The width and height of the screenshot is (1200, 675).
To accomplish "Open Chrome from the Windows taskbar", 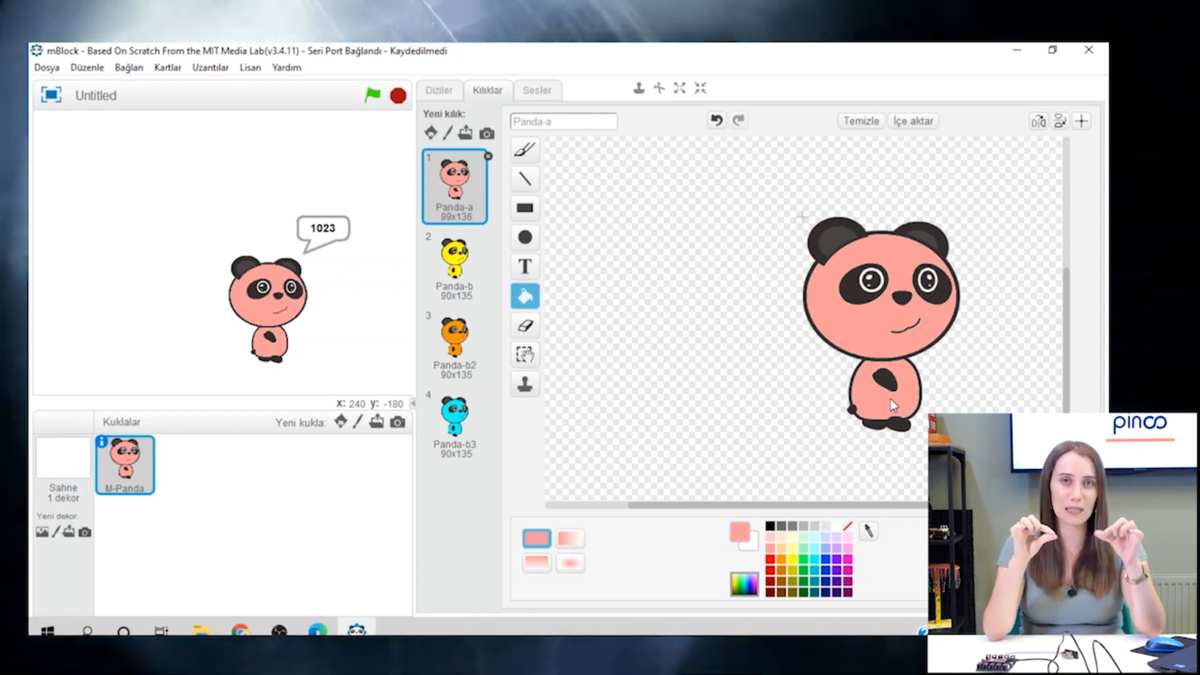I will 240,632.
